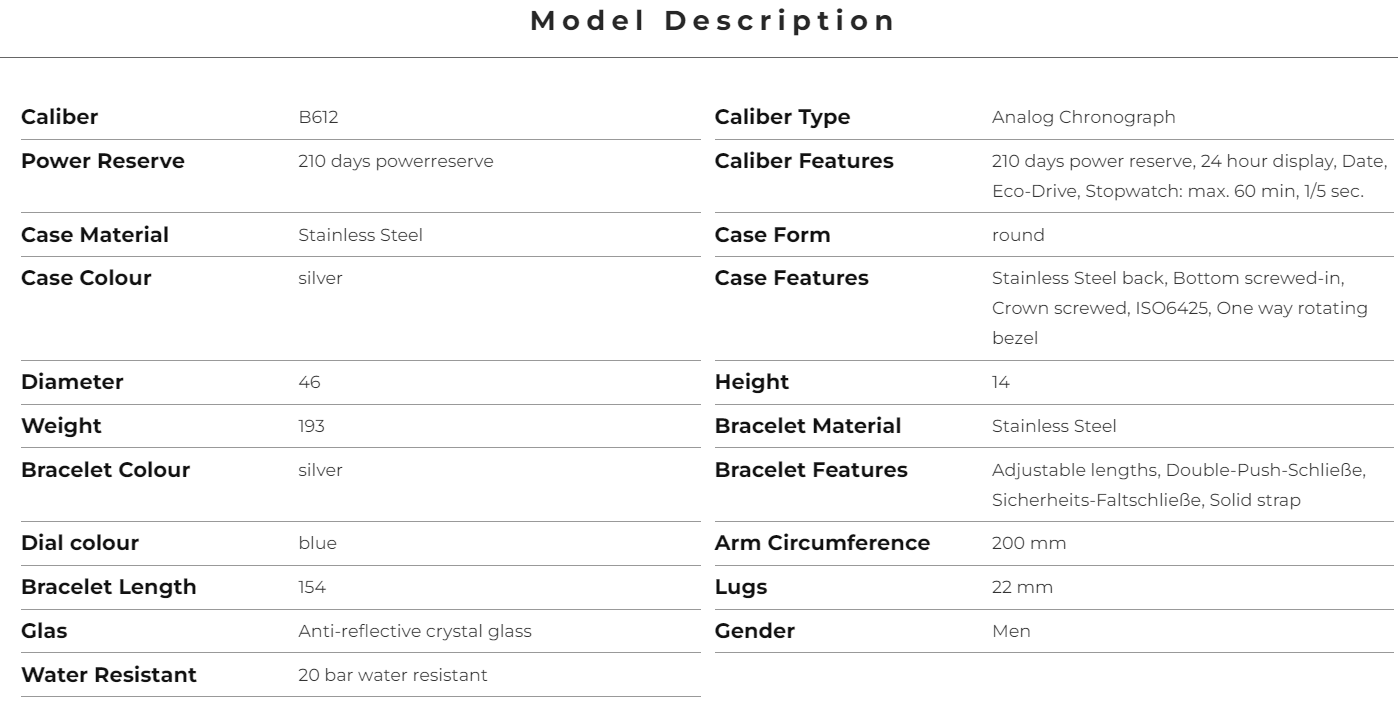Image resolution: width=1398 pixels, height=706 pixels.
Task: Select the Arm Circumference 200 mm value
Action: [x=1029, y=544]
